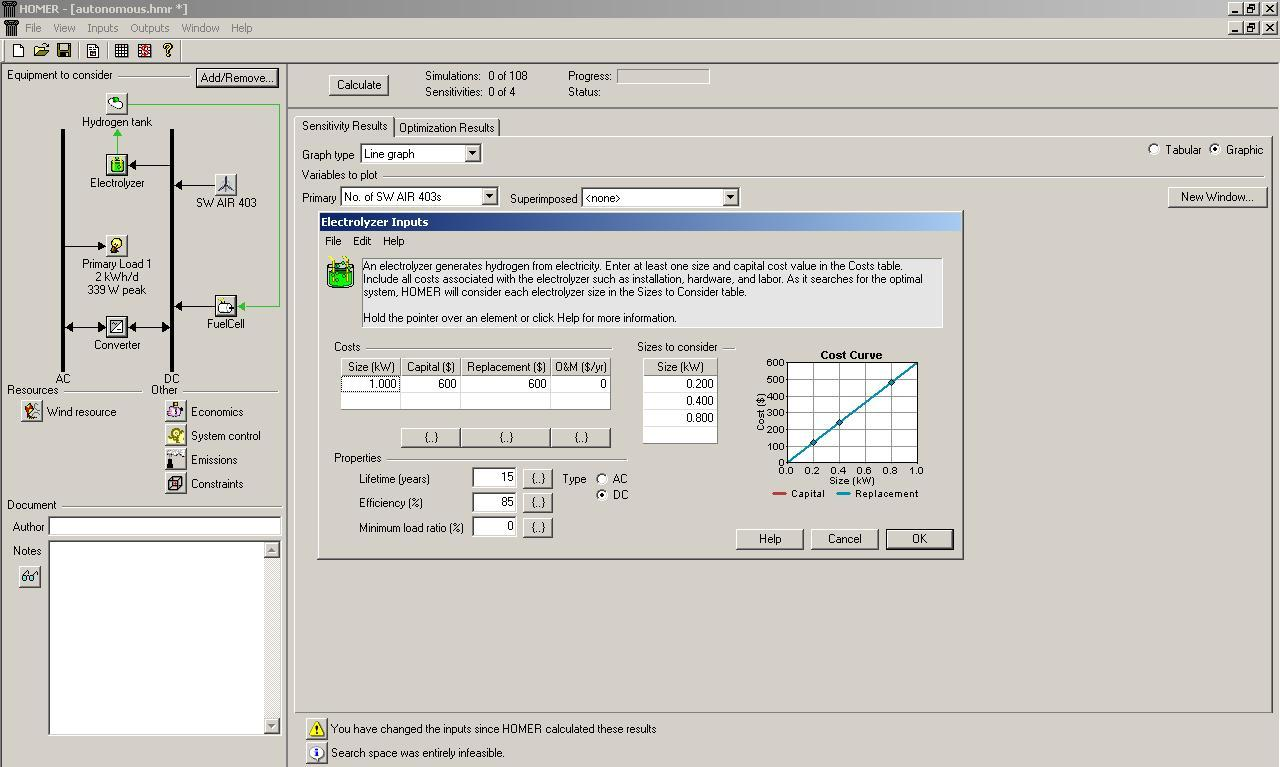
Task: Click the New file toolbar icon
Action: [18, 50]
